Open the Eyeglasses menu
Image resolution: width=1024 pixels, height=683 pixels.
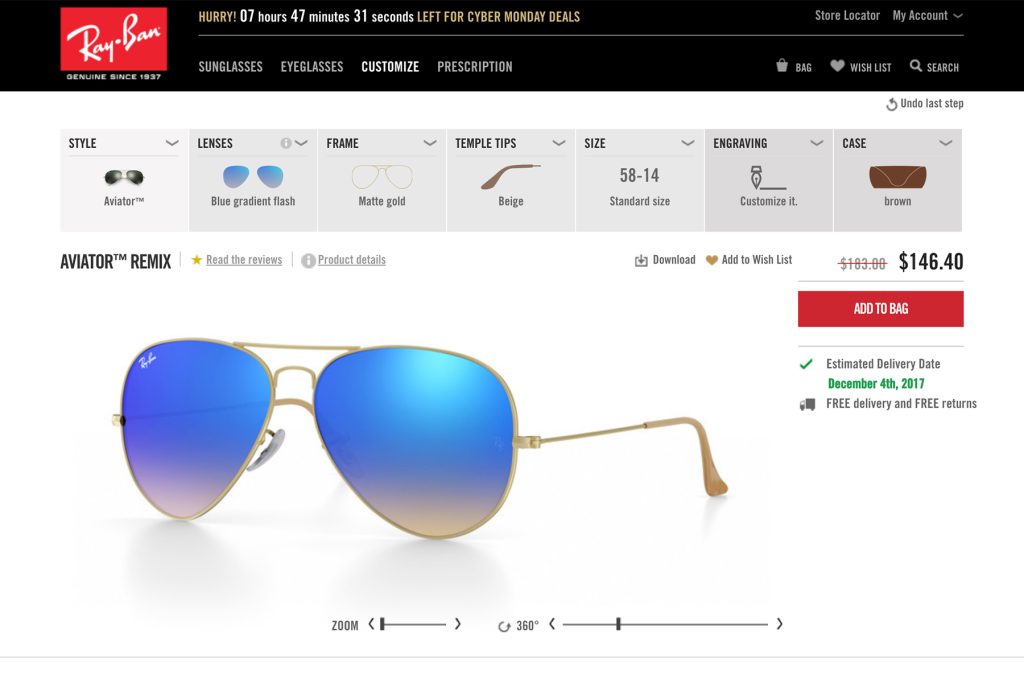pyautogui.click(x=312, y=67)
